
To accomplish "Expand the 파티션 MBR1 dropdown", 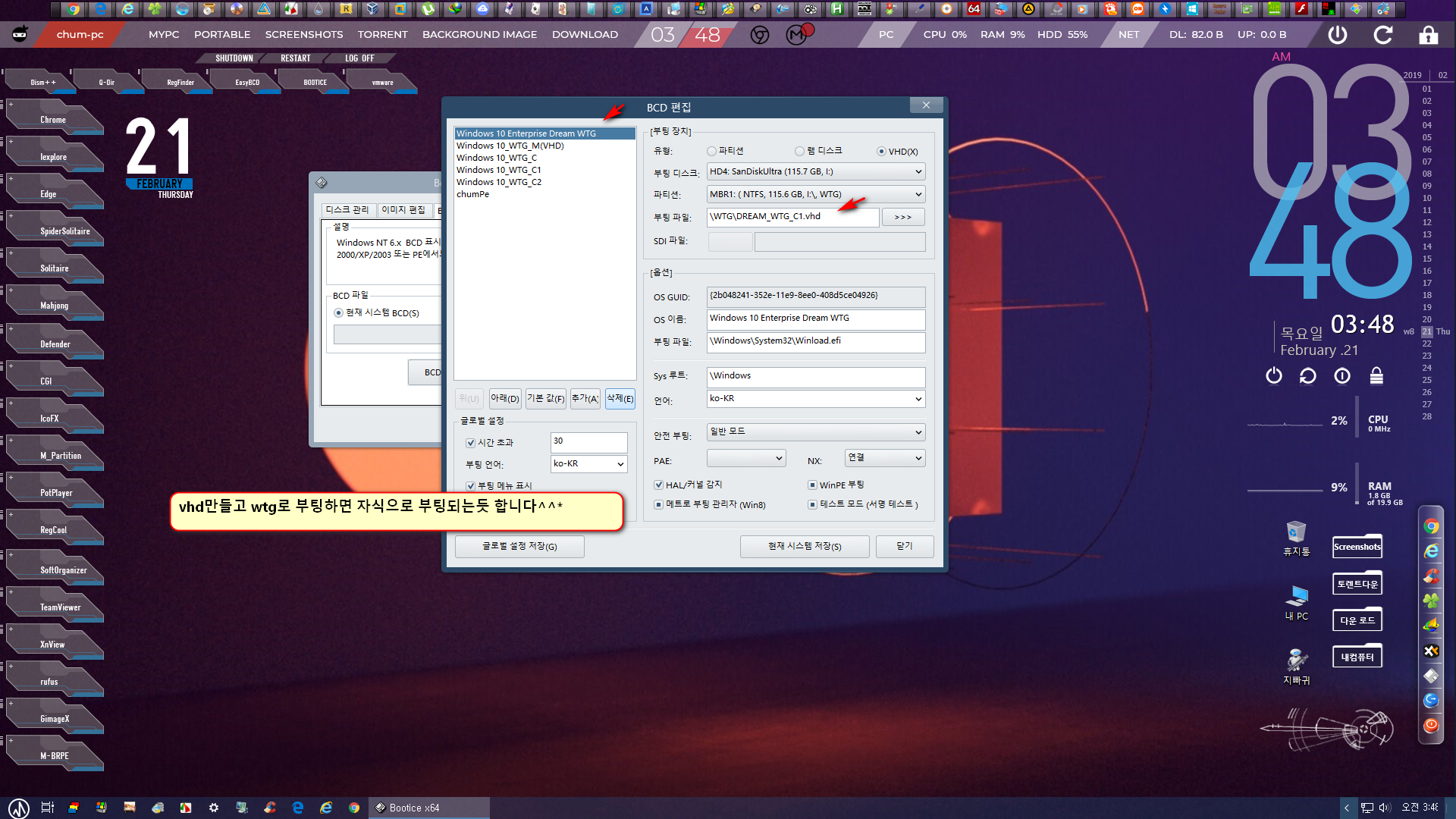I will (x=816, y=194).
